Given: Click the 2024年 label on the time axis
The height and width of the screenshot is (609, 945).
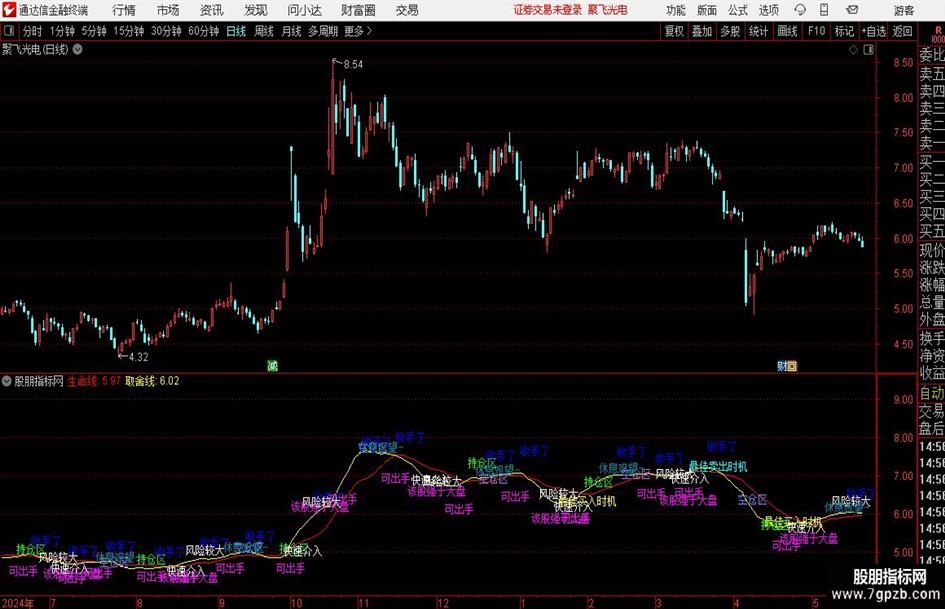Looking at the screenshot, I should [x=17, y=603].
